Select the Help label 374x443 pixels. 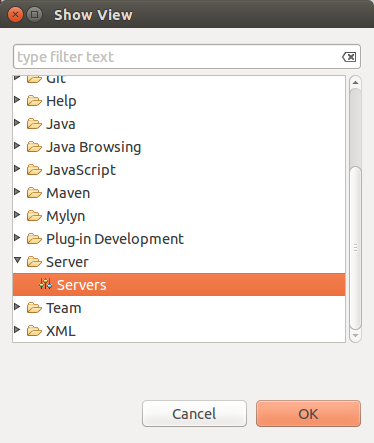tap(61, 101)
